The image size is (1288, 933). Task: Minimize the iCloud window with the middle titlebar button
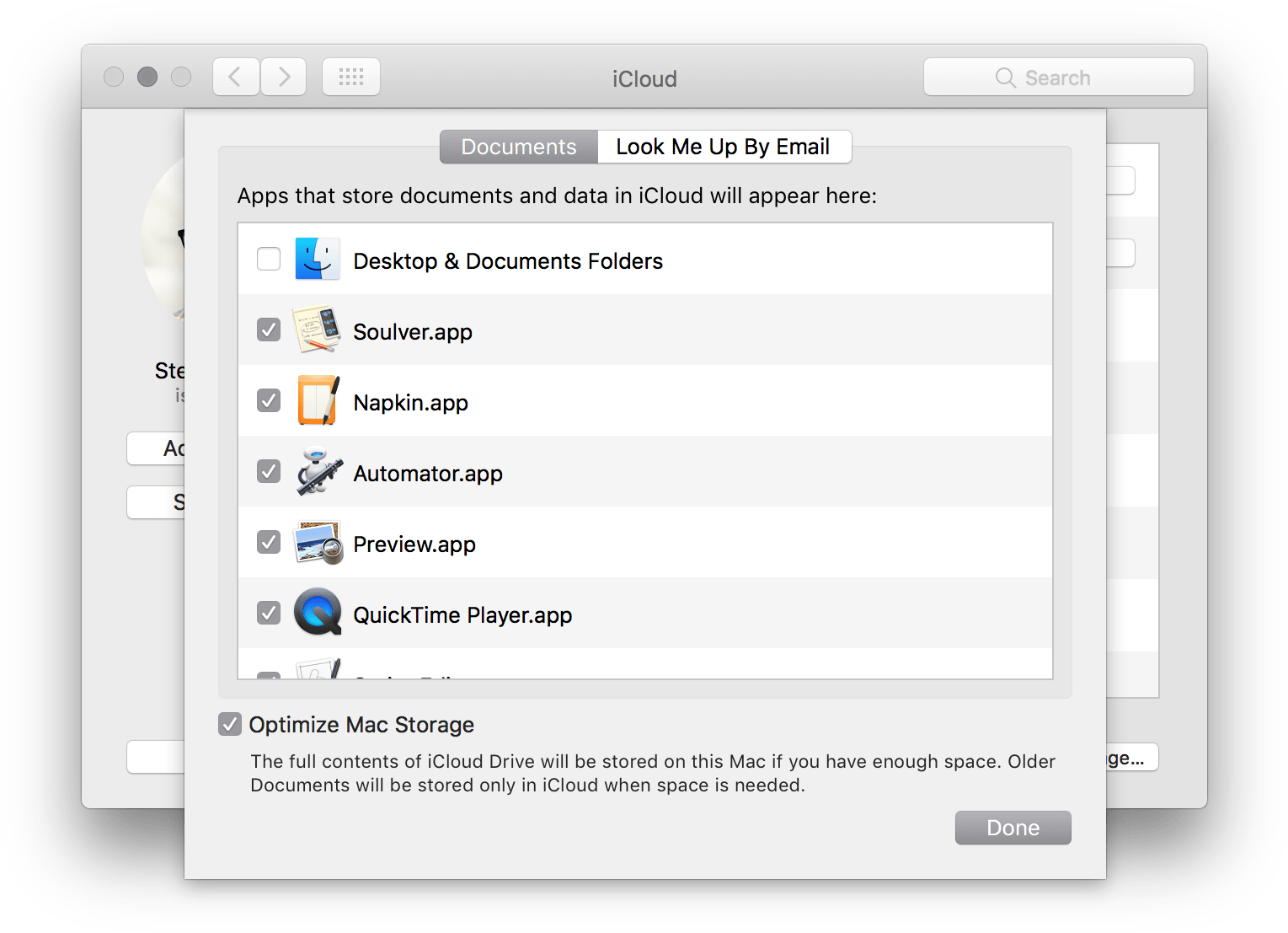(147, 77)
